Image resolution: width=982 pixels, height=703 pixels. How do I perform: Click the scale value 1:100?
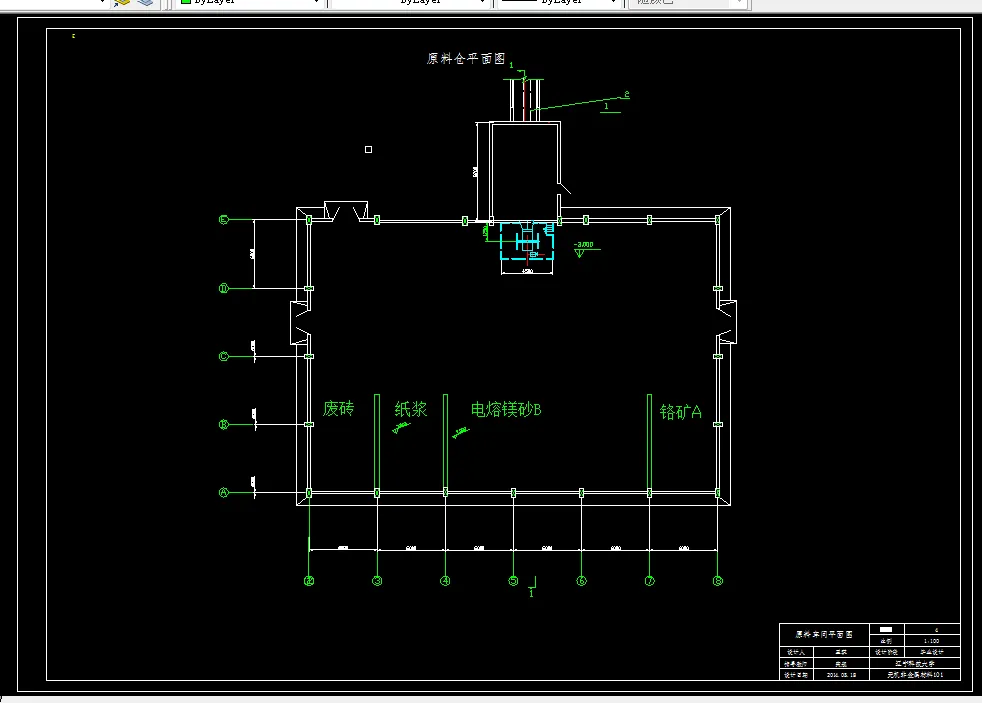tap(931, 641)
